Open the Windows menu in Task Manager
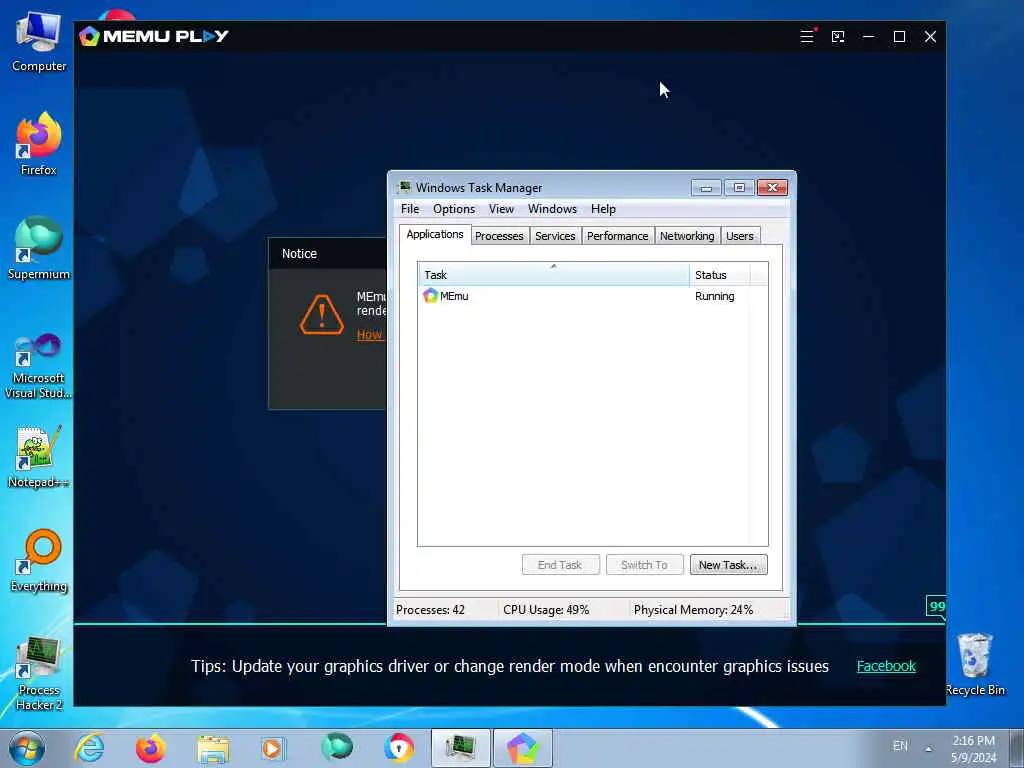The height and width of the screenshot is (768, 1024). (552, 209)
